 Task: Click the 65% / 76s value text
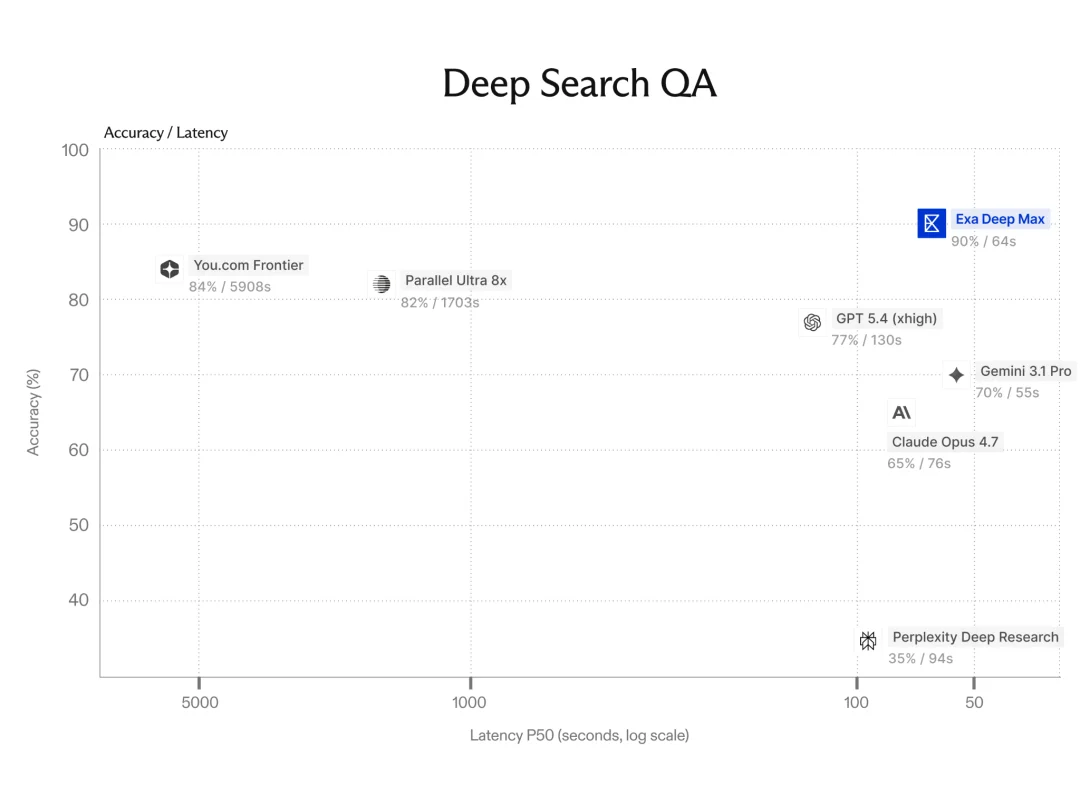(x=919, y=463)
